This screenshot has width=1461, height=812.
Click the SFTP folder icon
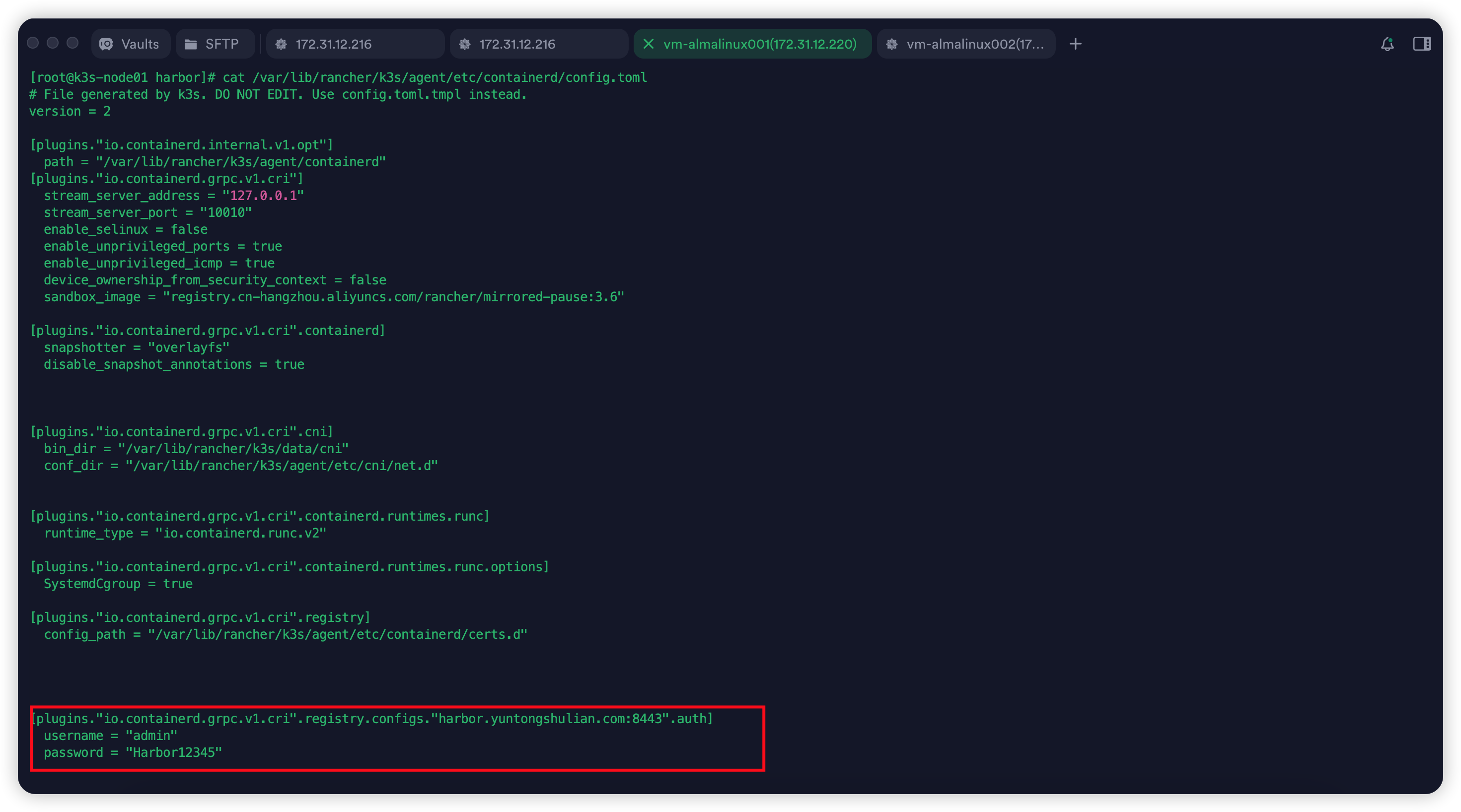[191, 44]
